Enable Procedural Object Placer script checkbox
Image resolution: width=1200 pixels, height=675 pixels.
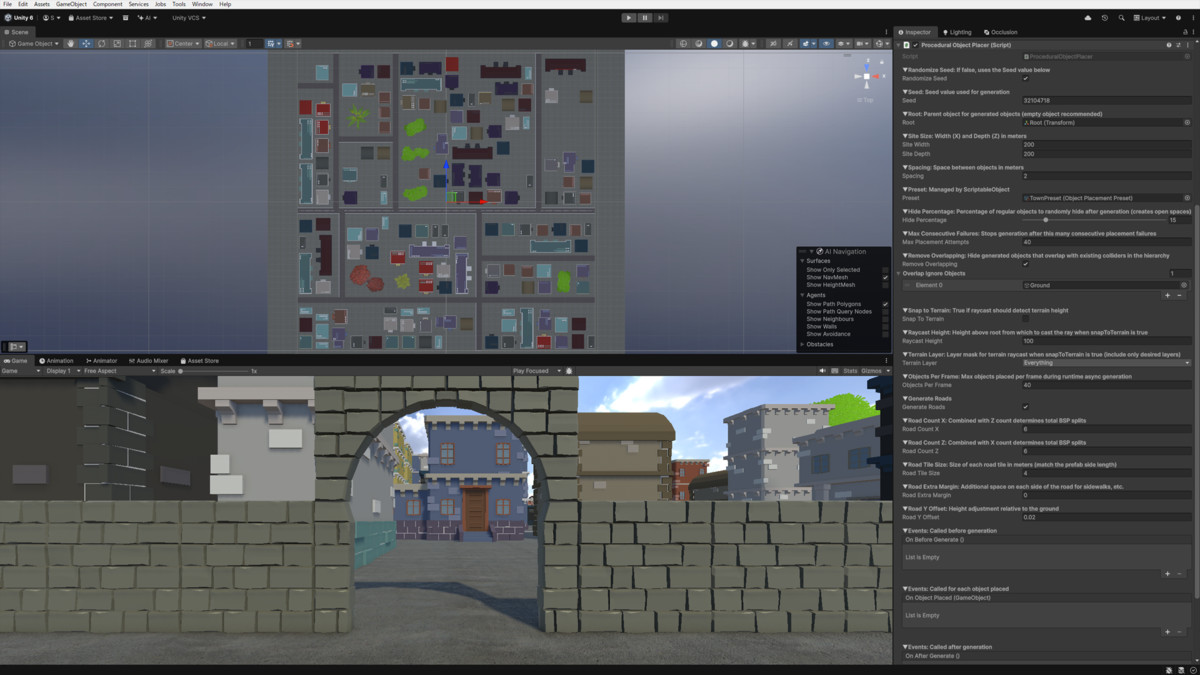[x=916, y=45]
